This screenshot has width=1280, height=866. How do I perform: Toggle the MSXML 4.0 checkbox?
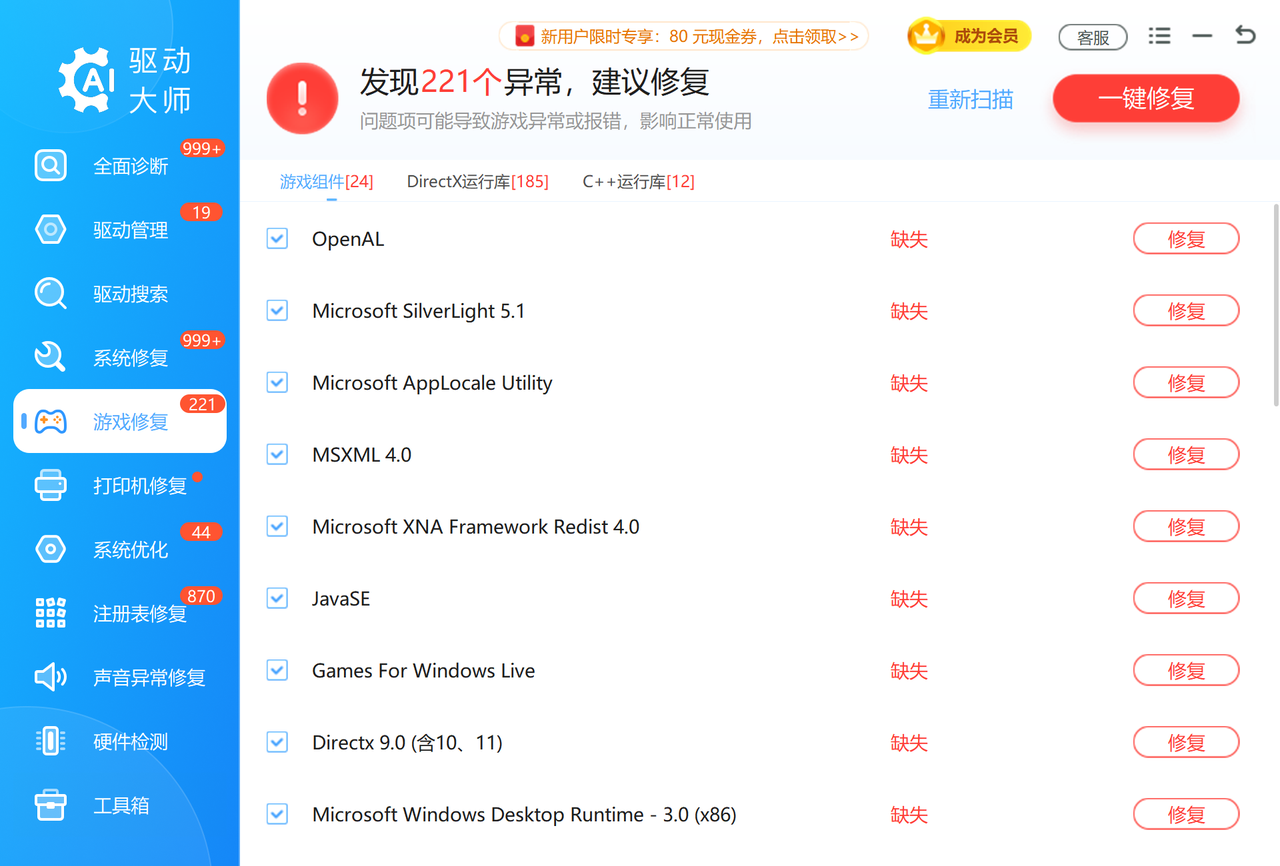(x=277, y=455)
